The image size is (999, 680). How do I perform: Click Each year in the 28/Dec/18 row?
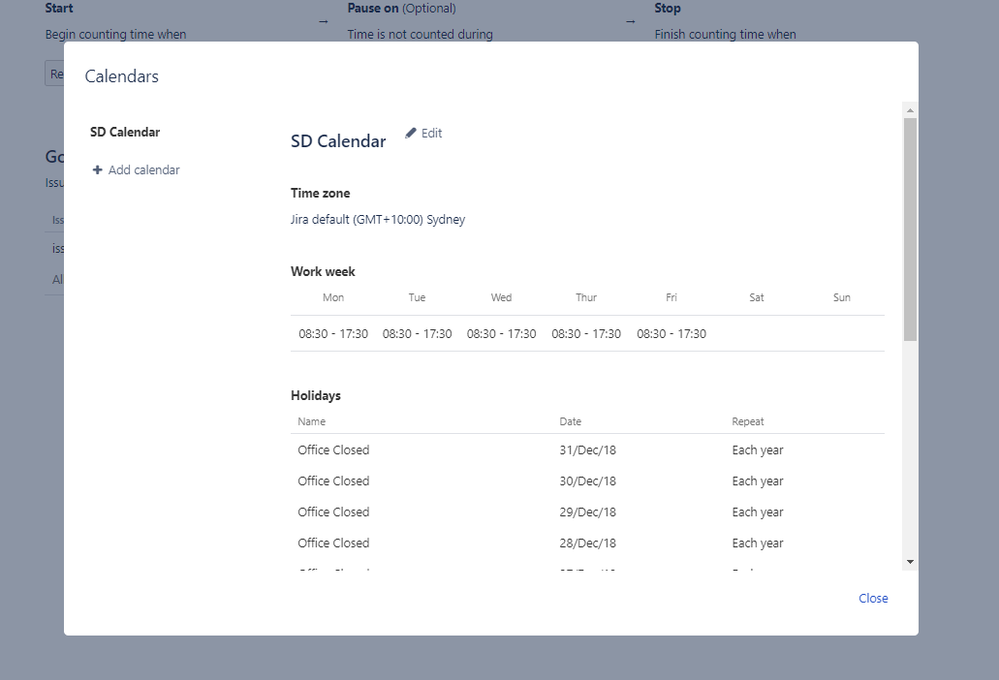point(758,543)
